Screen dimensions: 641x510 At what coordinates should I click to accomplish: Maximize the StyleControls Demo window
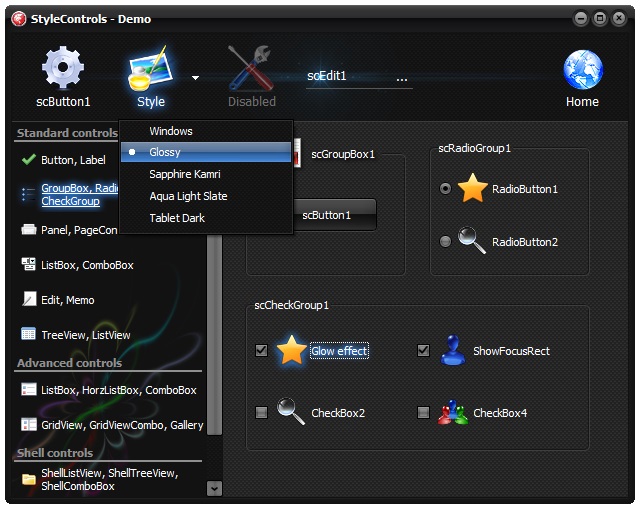[600, 18]
